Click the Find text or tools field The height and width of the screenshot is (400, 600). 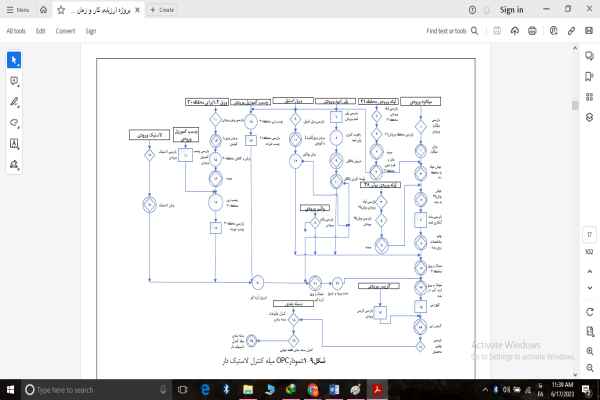click(452, 31)
